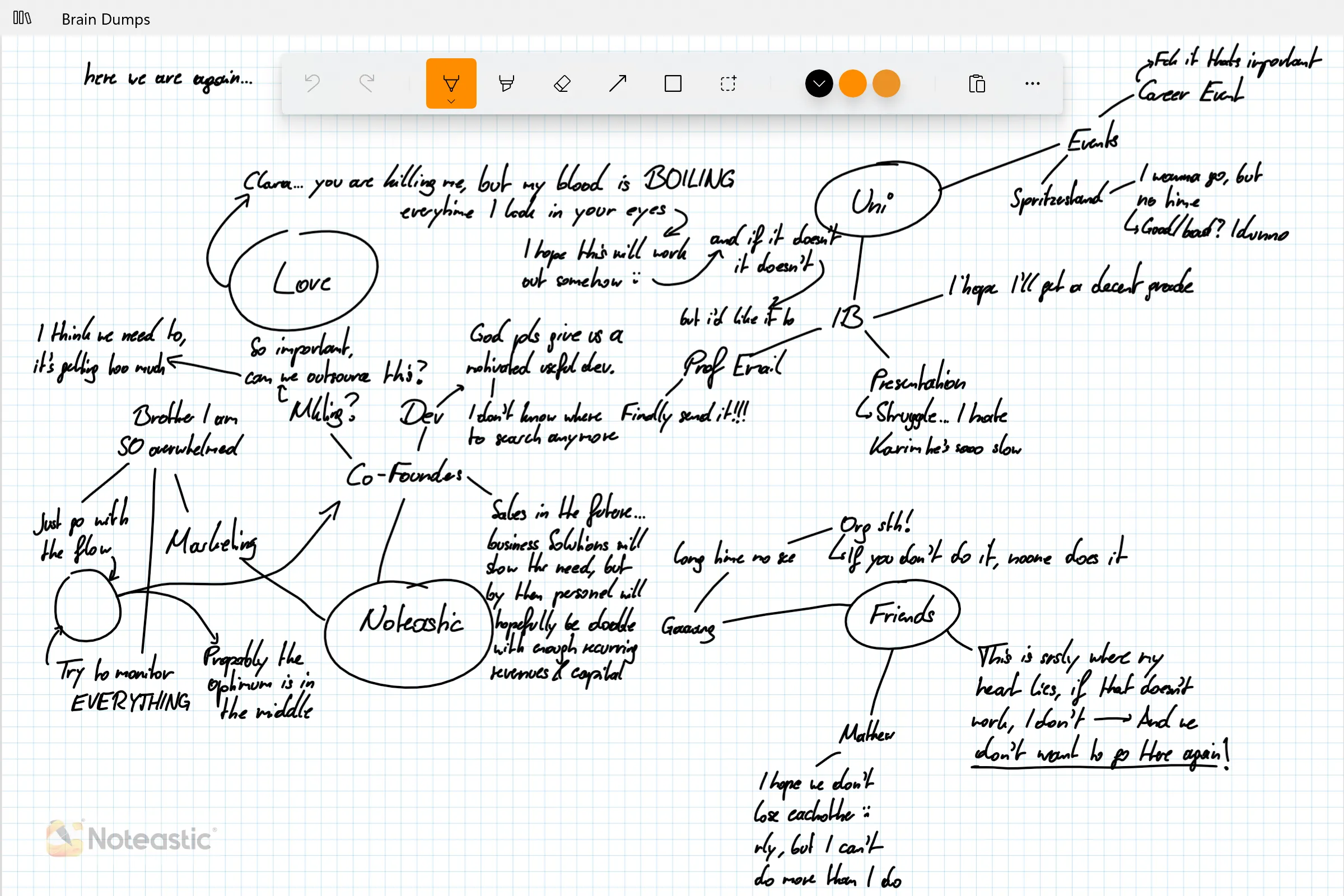The height and width of the screenshot is (896, 1344).
Task: Select the middle orange color swatch
Action: [x=852, y=83]
